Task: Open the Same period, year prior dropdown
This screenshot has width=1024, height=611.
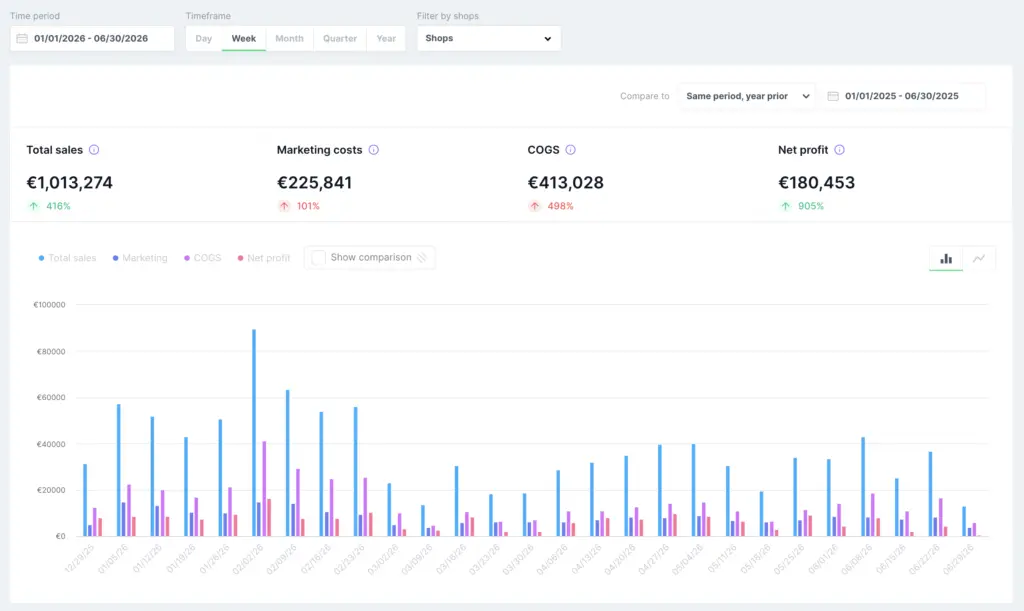Action: 747,96
